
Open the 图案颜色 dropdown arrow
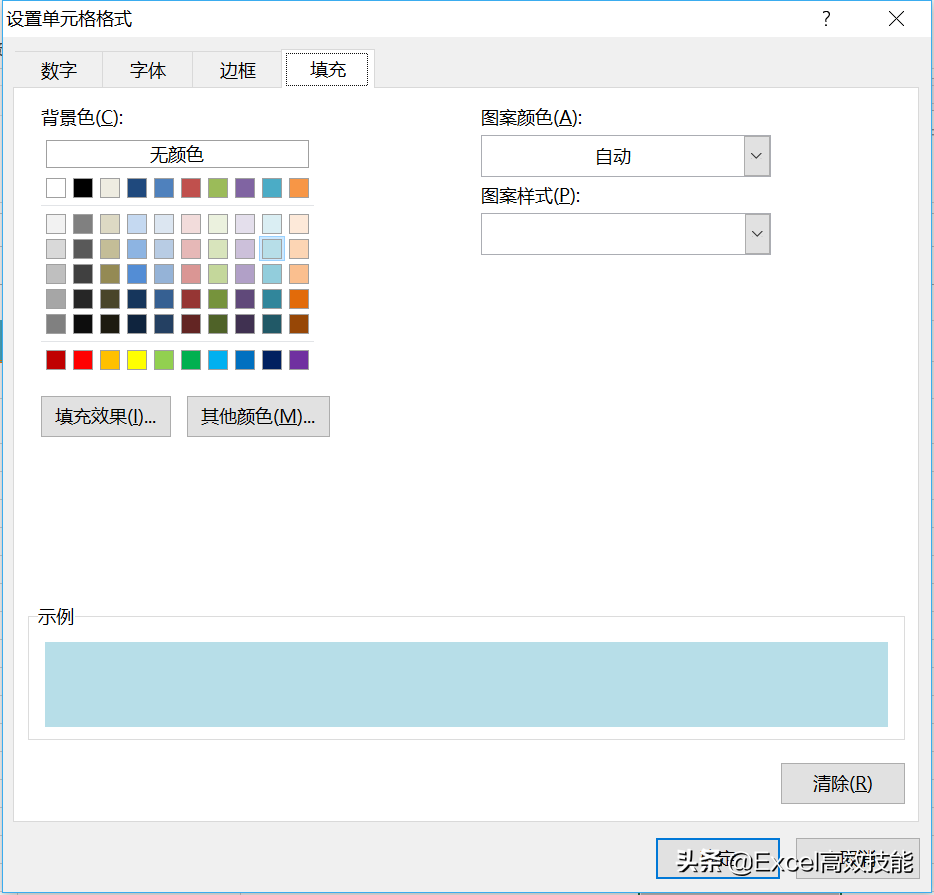point(756,156)
